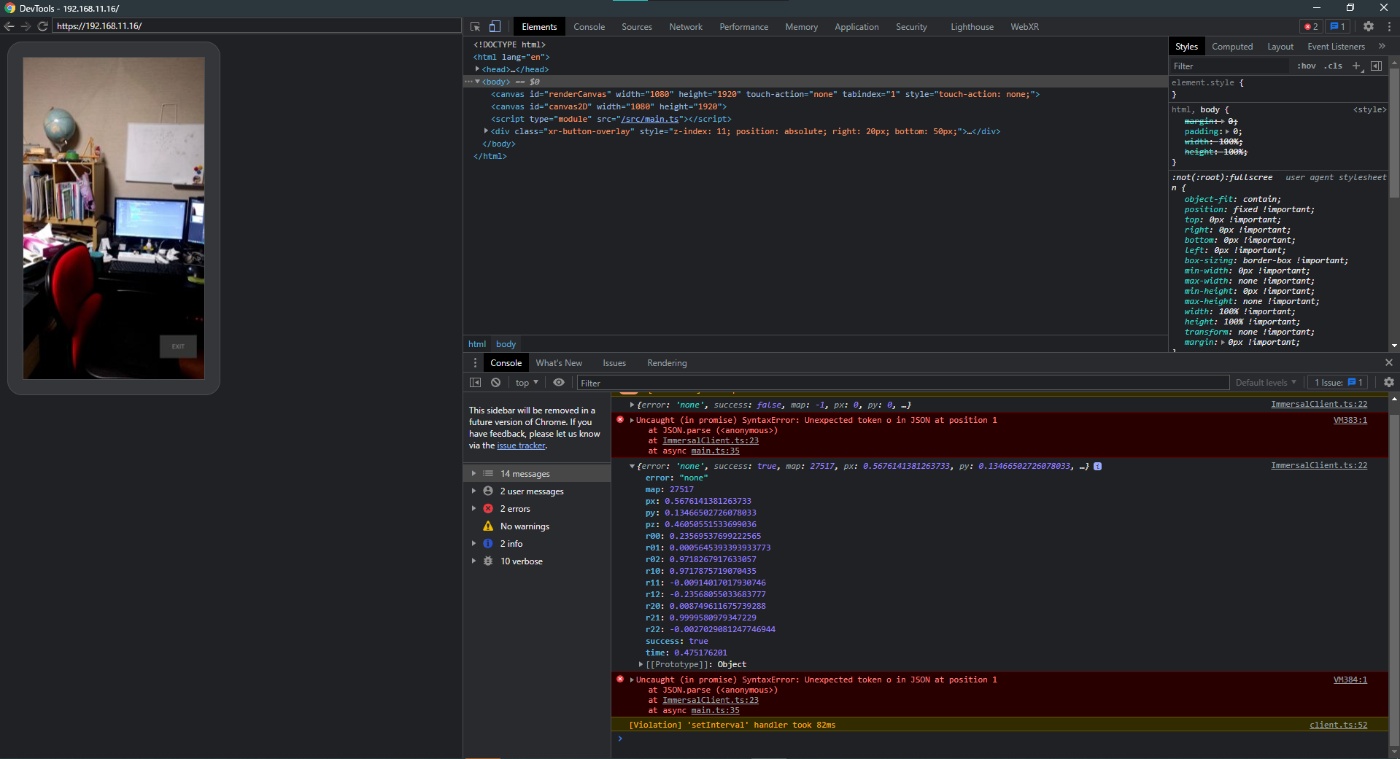
Task: Expand the 2 user messages group
Action: point(474,491)
